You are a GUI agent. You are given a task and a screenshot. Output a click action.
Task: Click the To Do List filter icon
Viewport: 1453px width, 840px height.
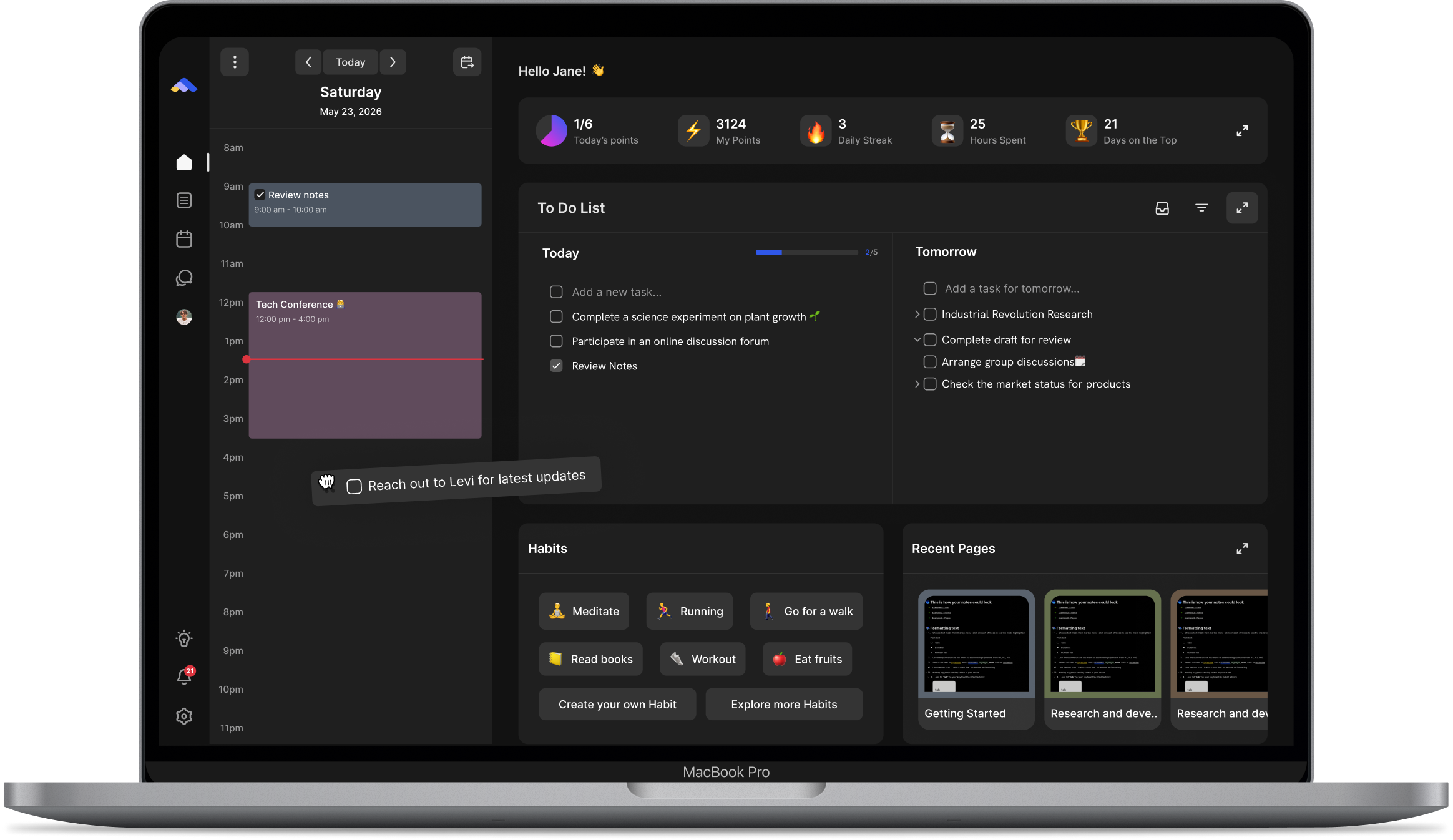(x=1201, y=208)
